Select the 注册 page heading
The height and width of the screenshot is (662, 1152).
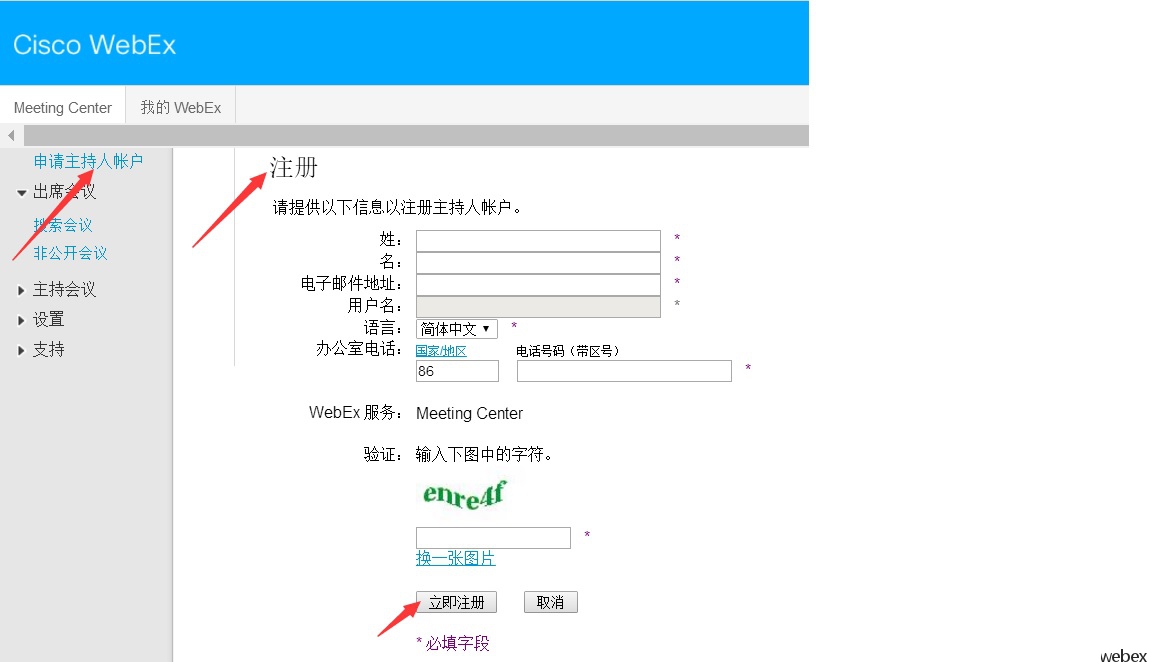[294, 168]
